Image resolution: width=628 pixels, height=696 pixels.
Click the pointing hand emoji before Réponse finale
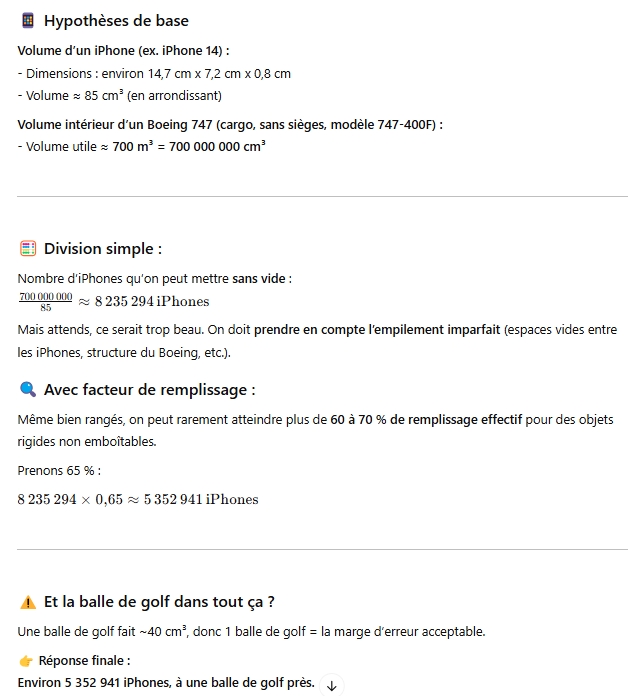point(26,661)
